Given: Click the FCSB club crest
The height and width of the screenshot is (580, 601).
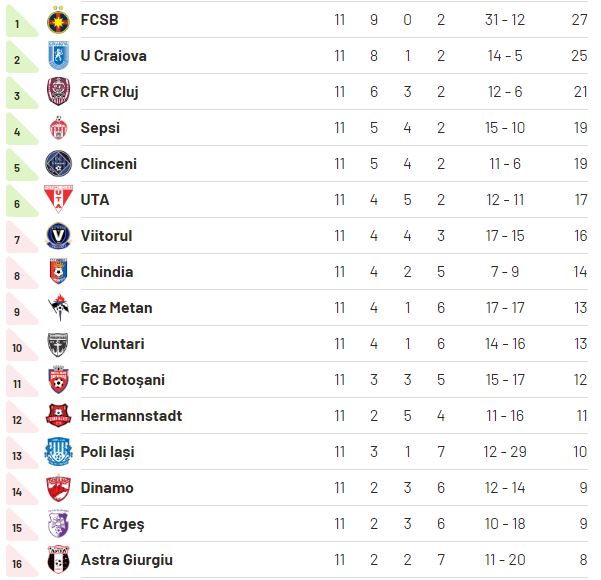Looking at the screenshot, I should click(x=58, y=22).
